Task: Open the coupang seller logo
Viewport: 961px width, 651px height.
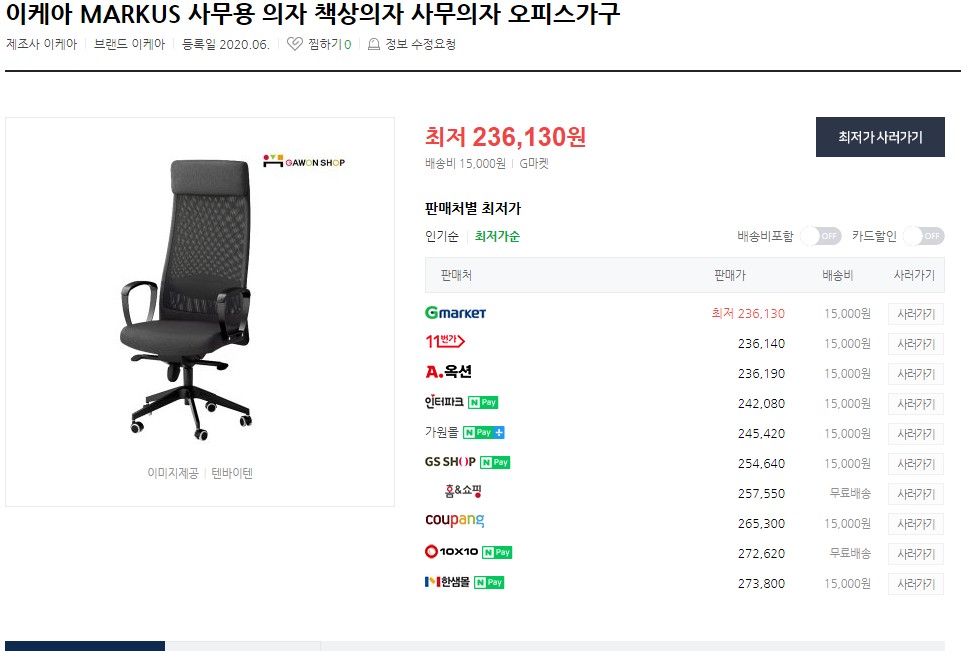Action: point(455,520)
